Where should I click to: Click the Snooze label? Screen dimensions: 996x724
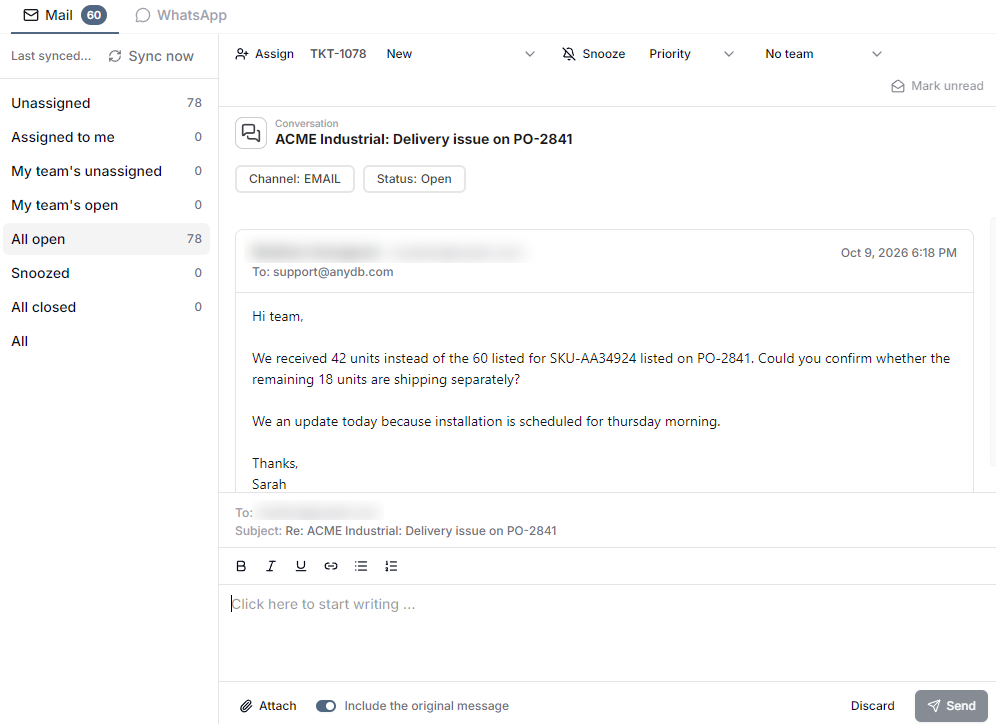click(x=603, y=54)
